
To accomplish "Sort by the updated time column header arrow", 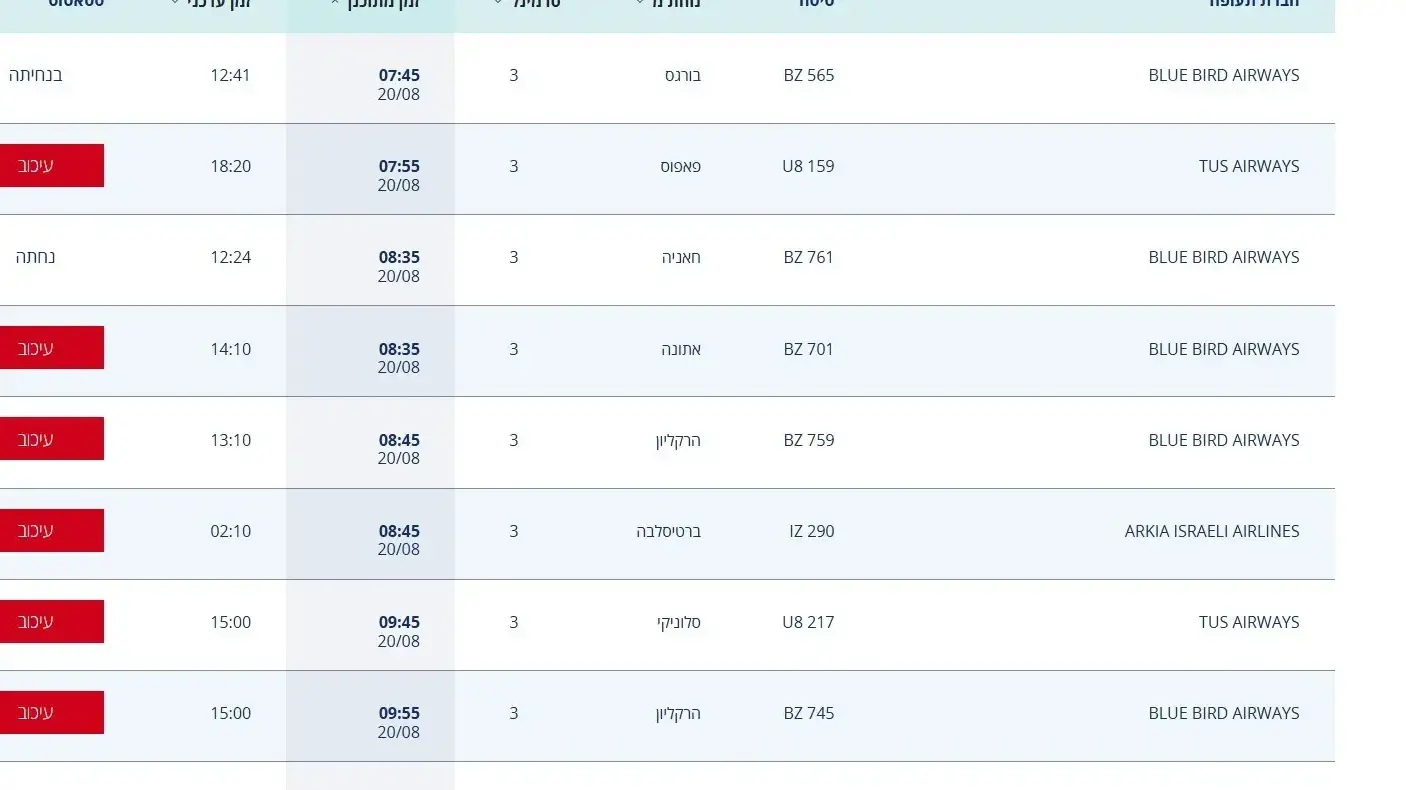I will coord(175,3).
